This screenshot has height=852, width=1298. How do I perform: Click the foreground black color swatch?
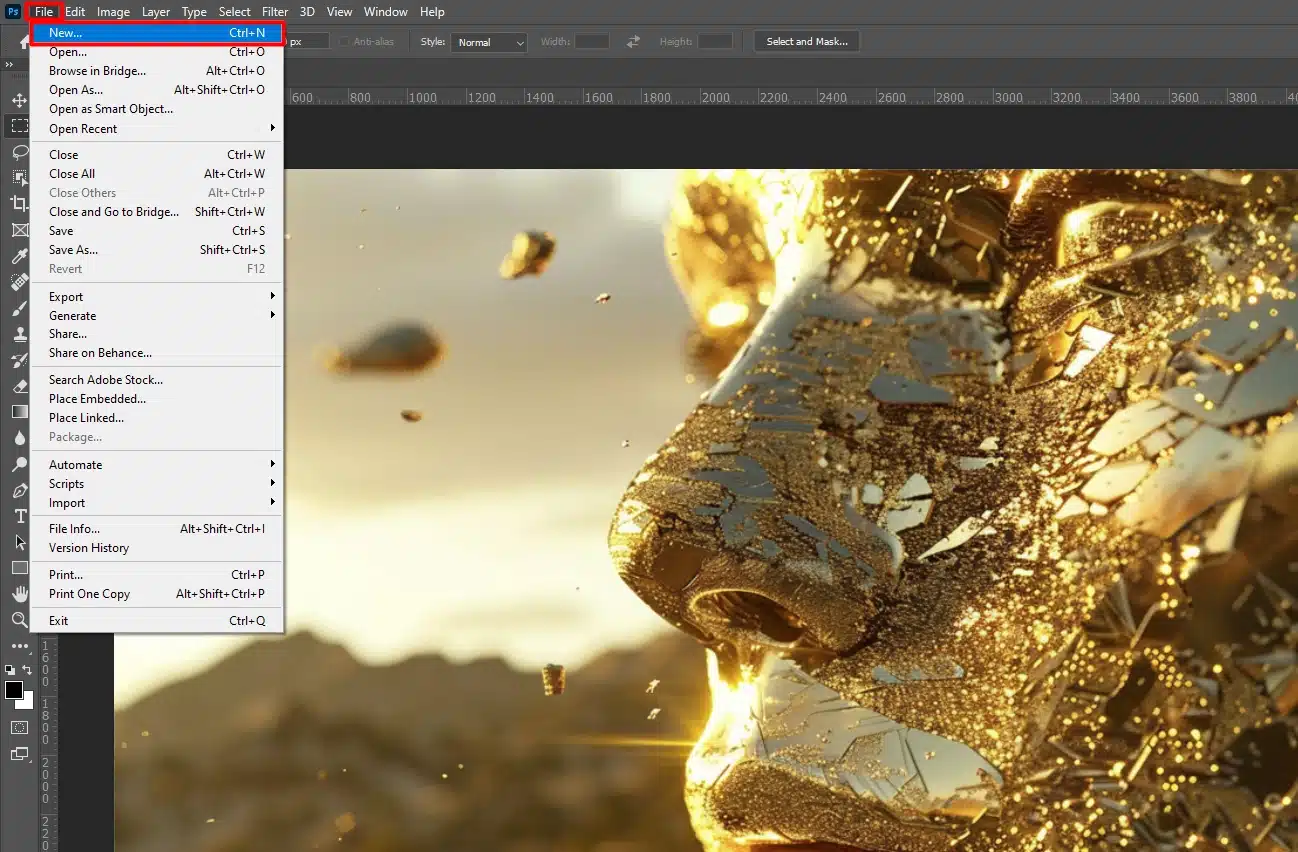13,690
